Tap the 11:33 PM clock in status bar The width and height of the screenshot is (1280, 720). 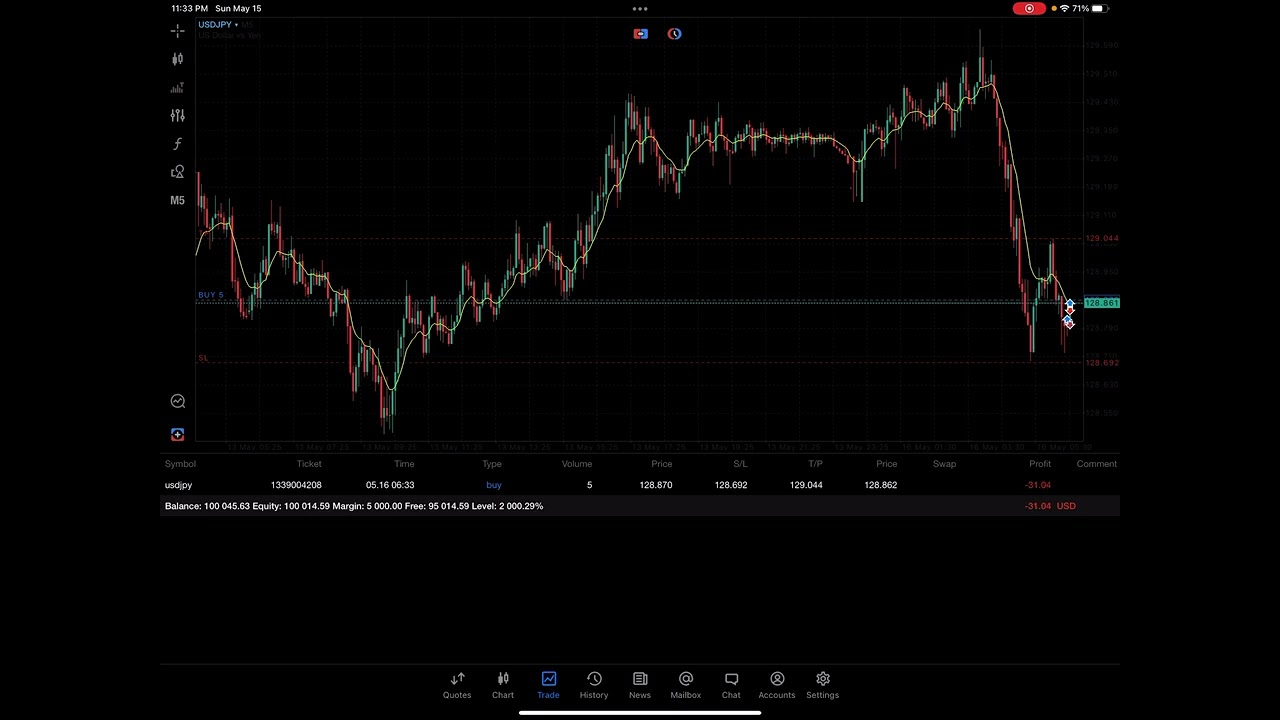tap(189, 8)
